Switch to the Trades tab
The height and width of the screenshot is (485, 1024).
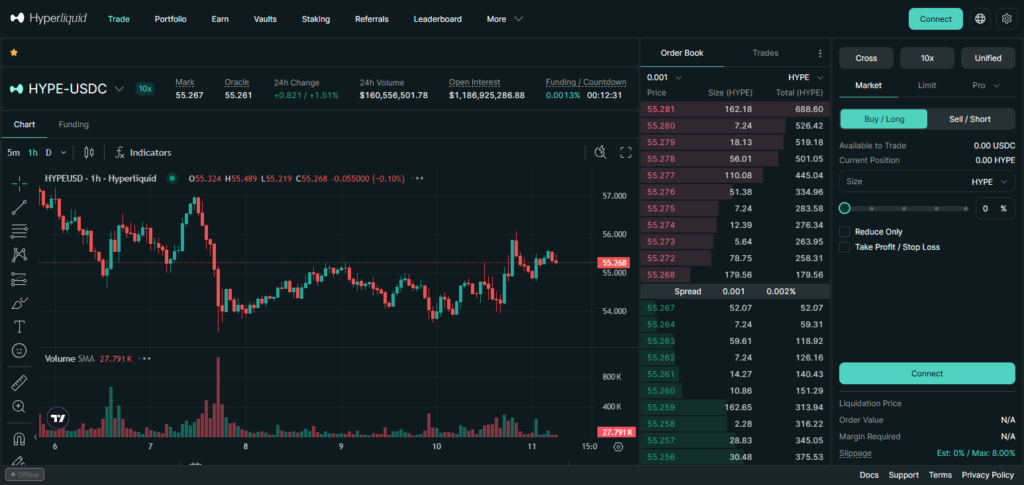[765, 53]
